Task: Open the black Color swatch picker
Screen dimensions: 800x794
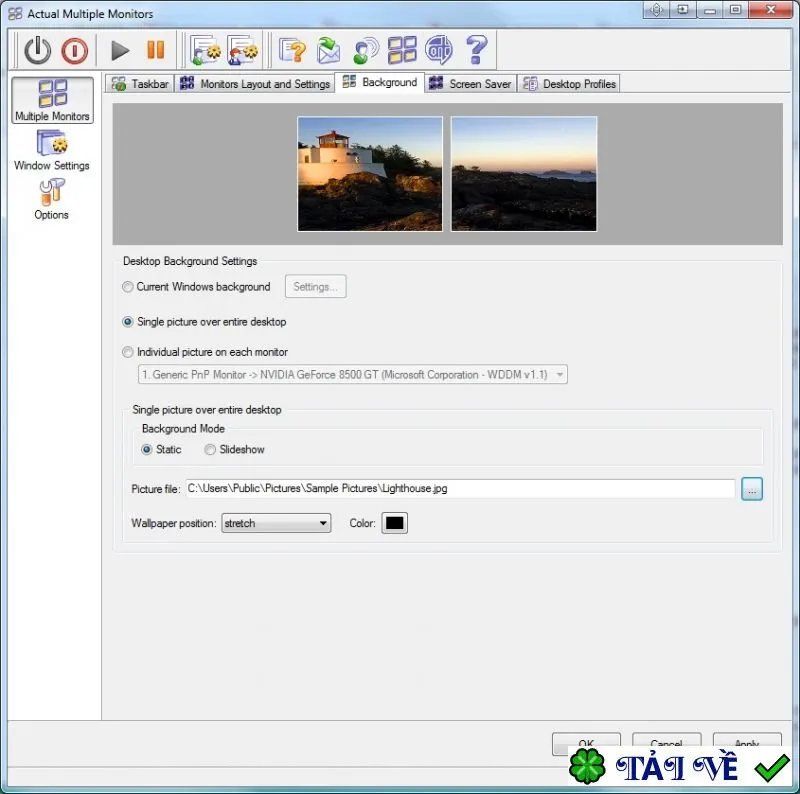Action: [394, 523]
